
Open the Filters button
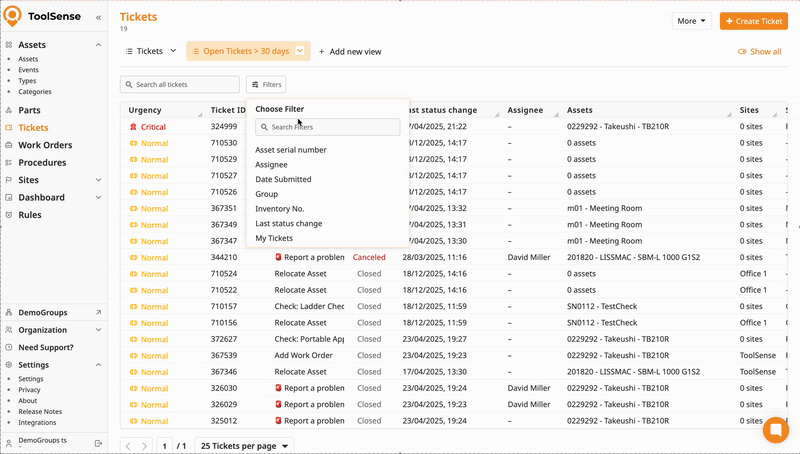pos(266,85)
